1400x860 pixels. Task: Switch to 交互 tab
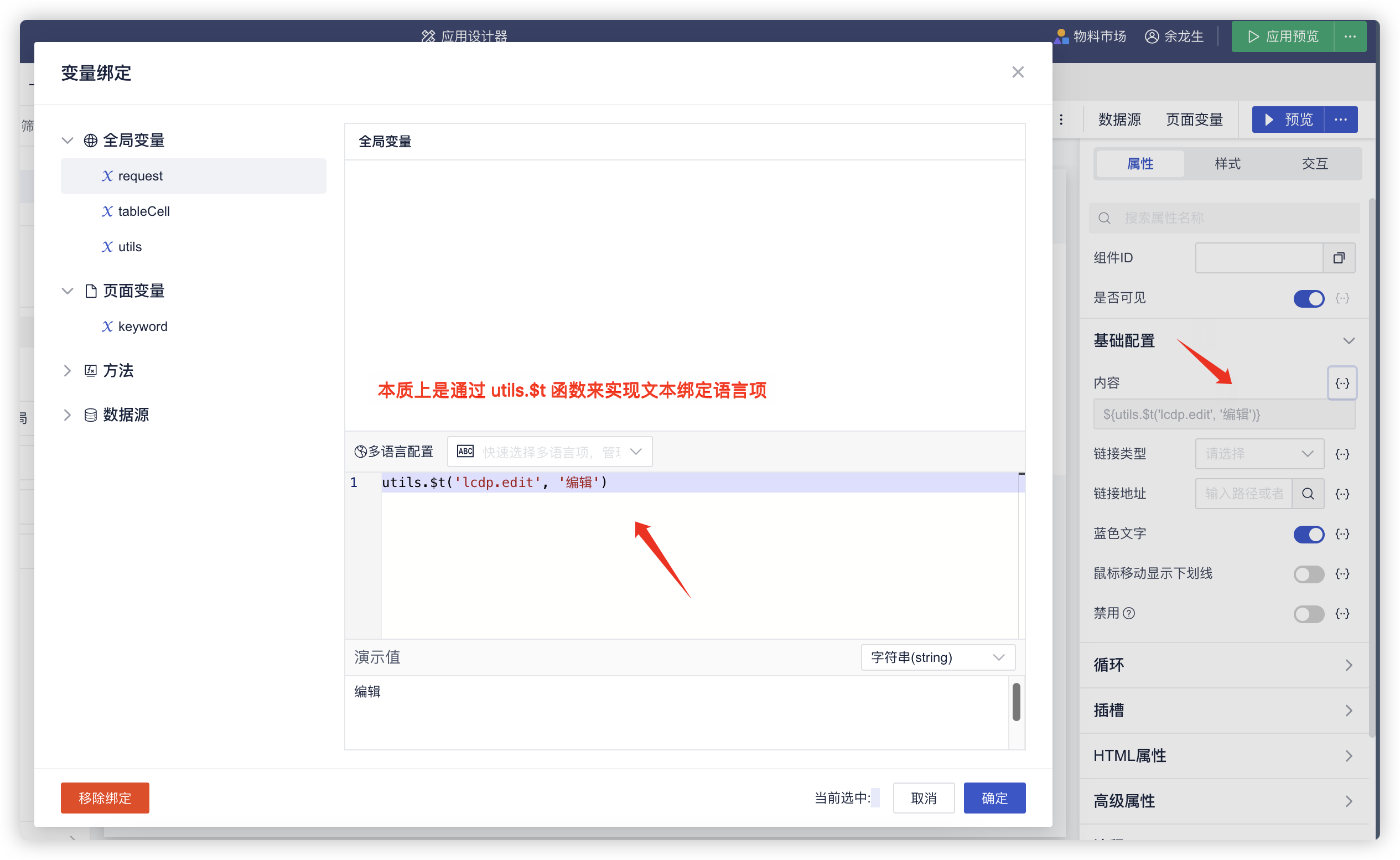(1314, 164)
